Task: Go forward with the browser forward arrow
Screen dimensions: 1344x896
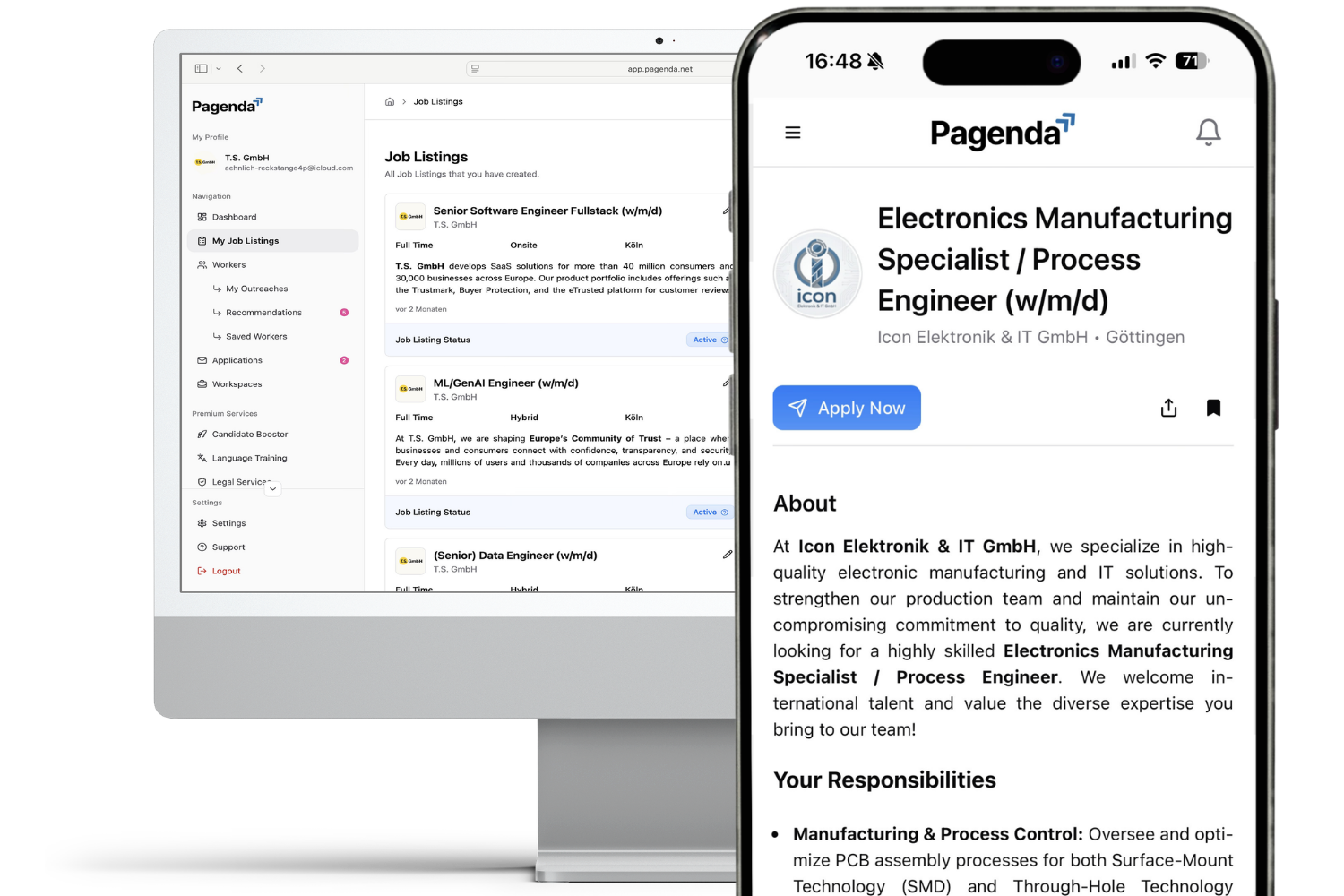Action: coord(263,68)
